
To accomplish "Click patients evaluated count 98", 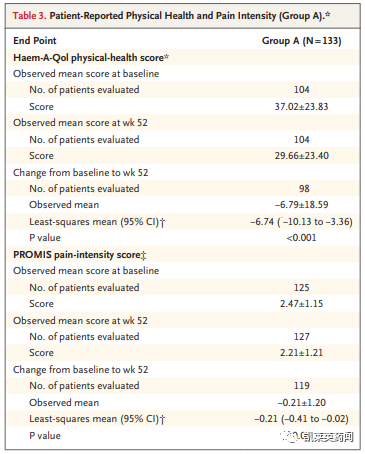I will (304, 189).
